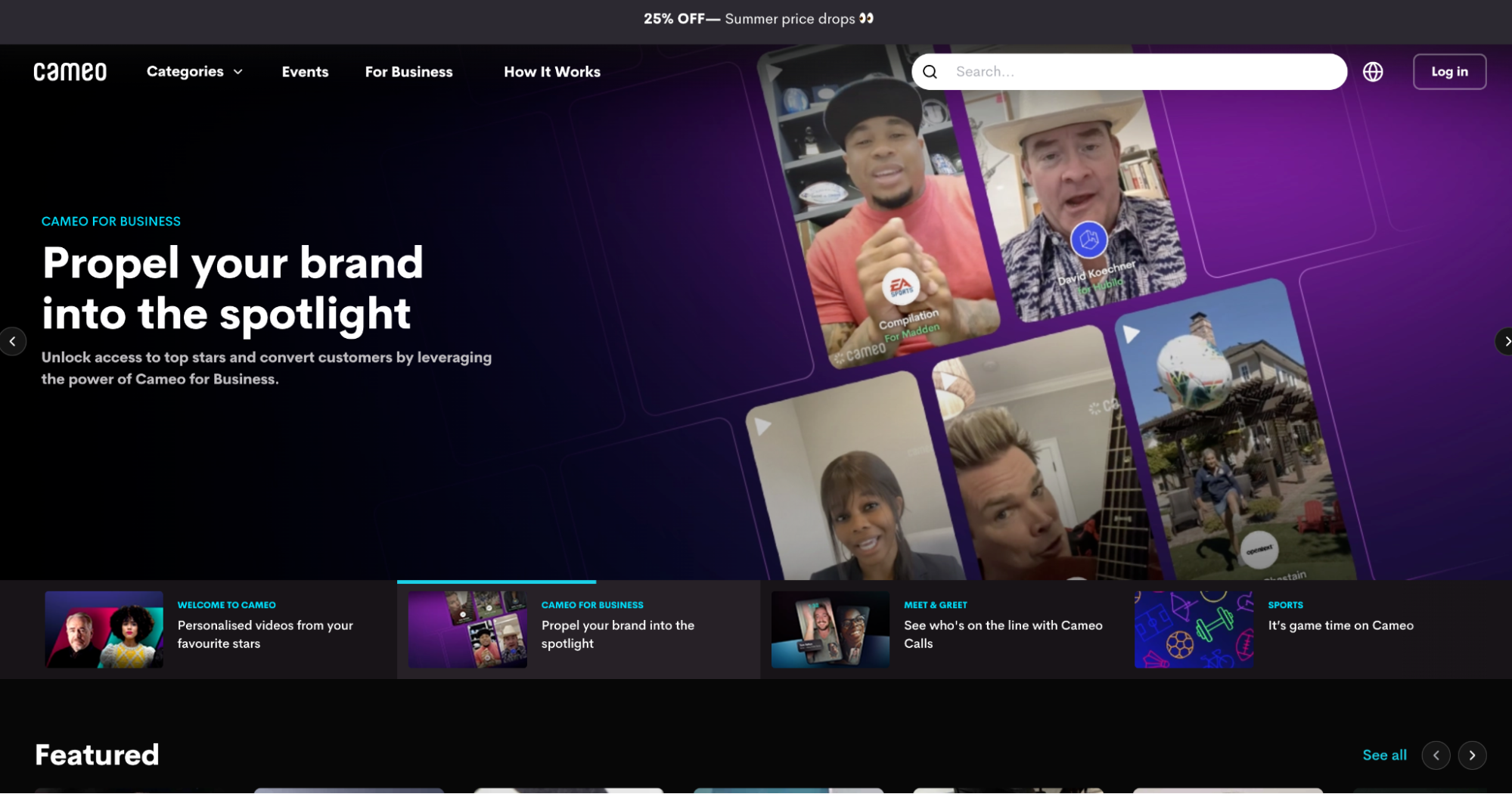1512x794 pixels.
Task: Click the Cameo logo
Action: 70,72
